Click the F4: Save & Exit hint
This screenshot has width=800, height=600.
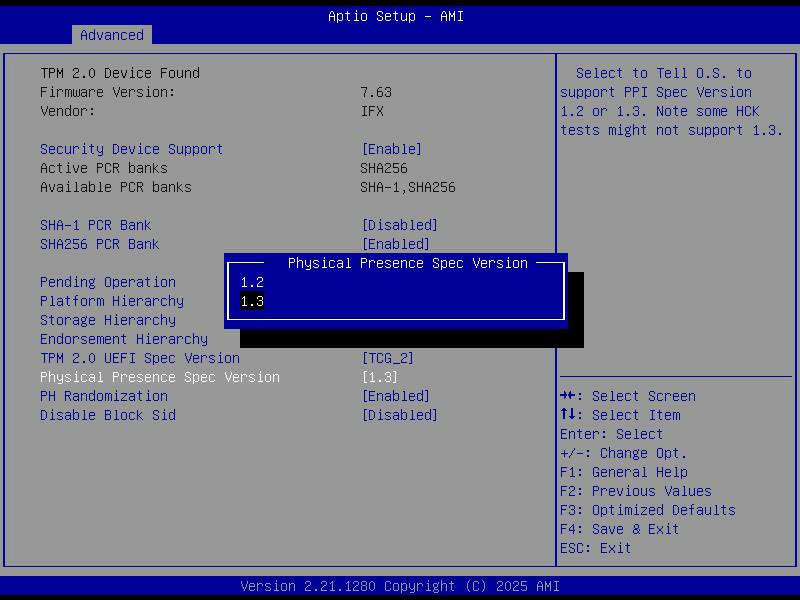point(619,529)
